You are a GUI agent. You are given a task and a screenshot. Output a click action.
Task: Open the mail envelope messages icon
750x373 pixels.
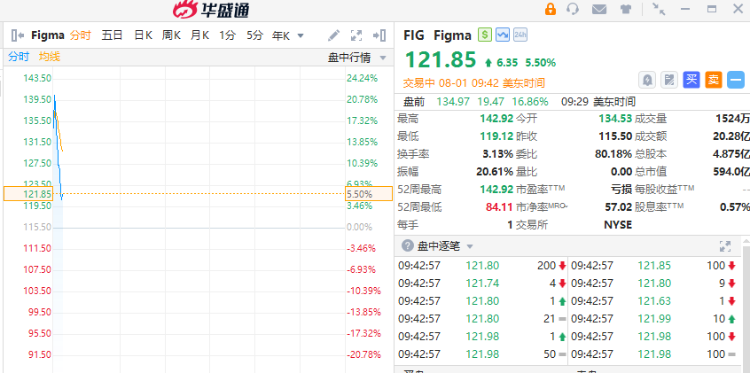(x=599, y=9)
